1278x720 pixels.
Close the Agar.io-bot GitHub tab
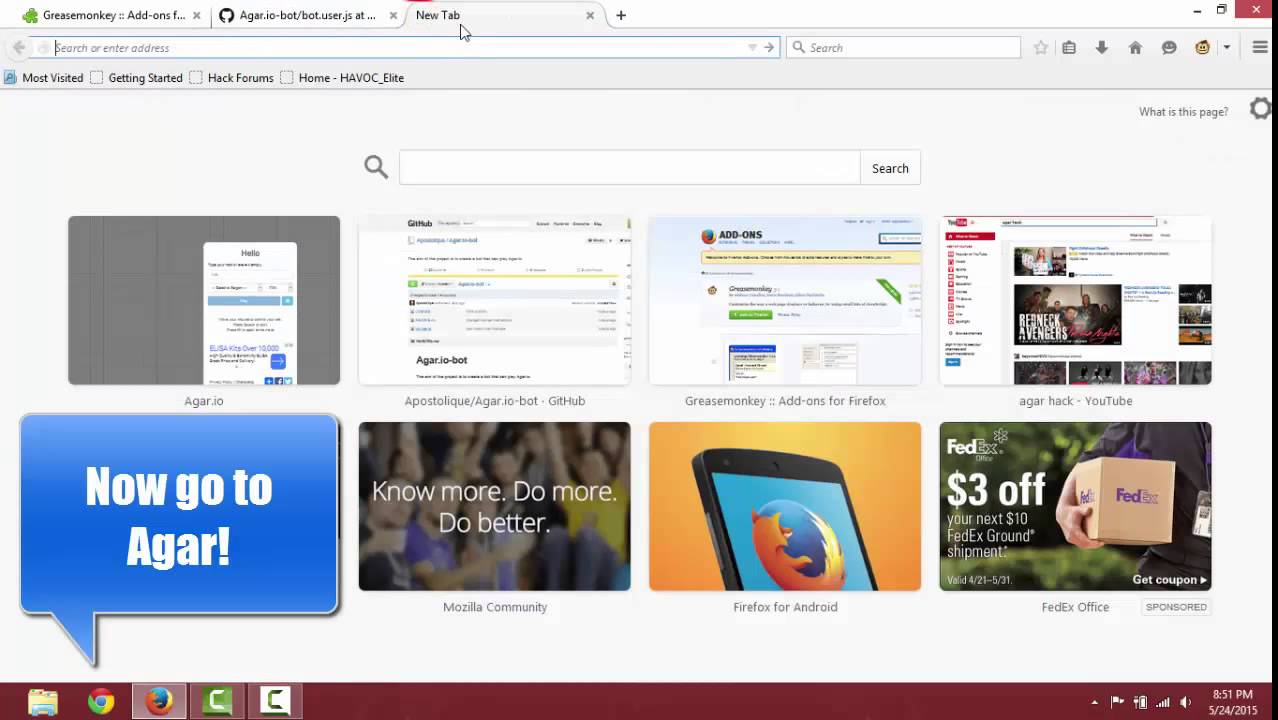point(393,15)
